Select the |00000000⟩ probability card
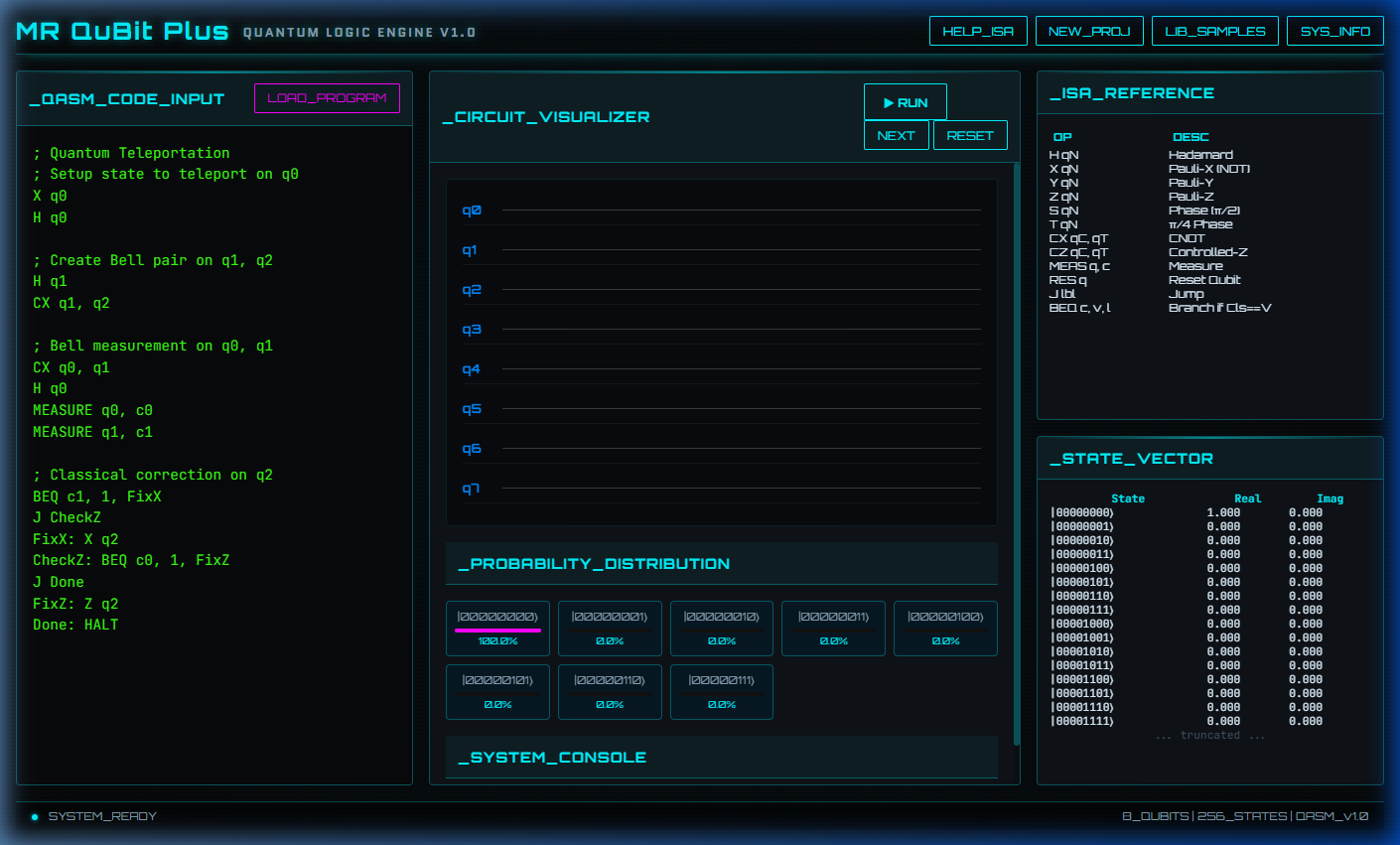This screenshot has width=1400, height=845. (497, 629)
